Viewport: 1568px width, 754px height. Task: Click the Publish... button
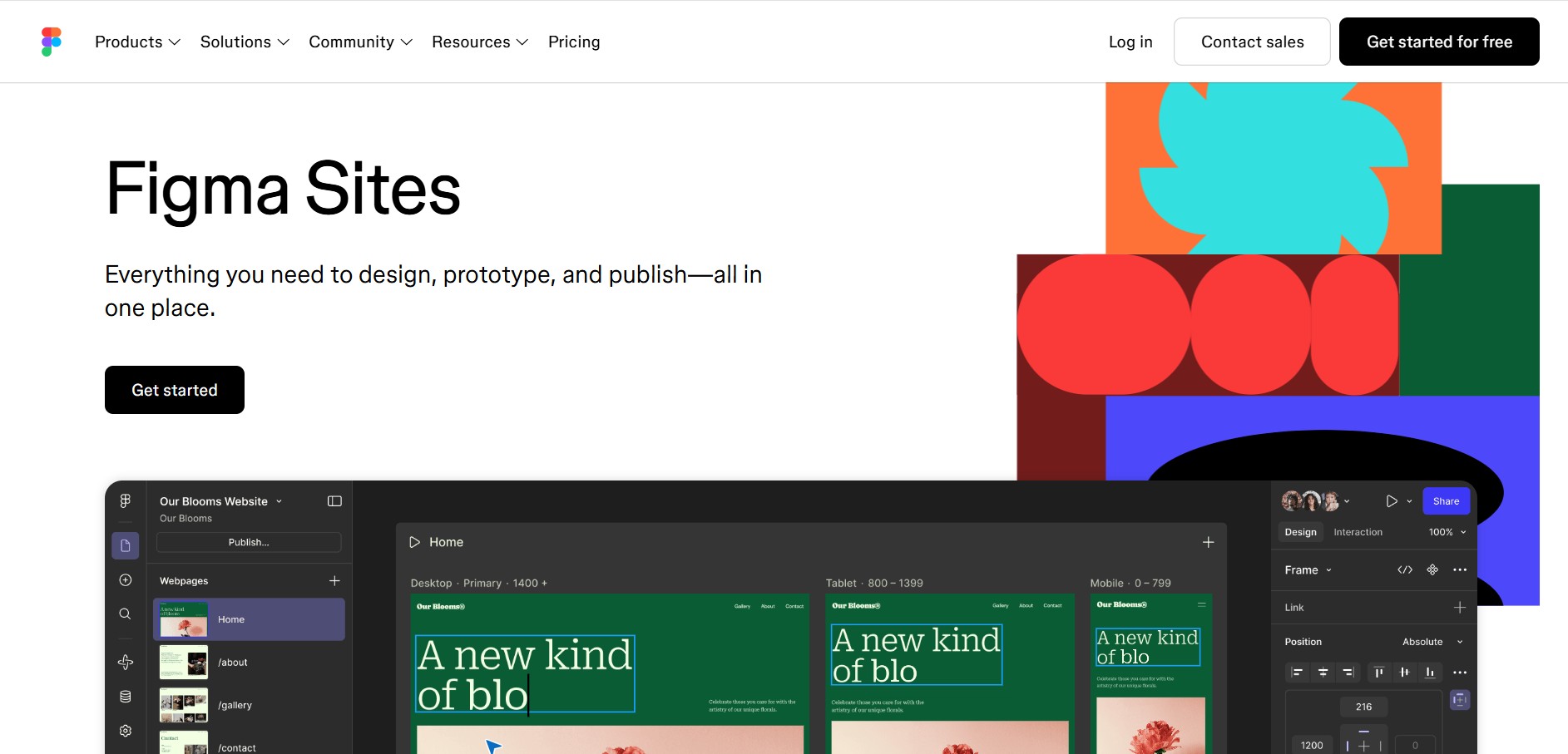tap(249, 542)
